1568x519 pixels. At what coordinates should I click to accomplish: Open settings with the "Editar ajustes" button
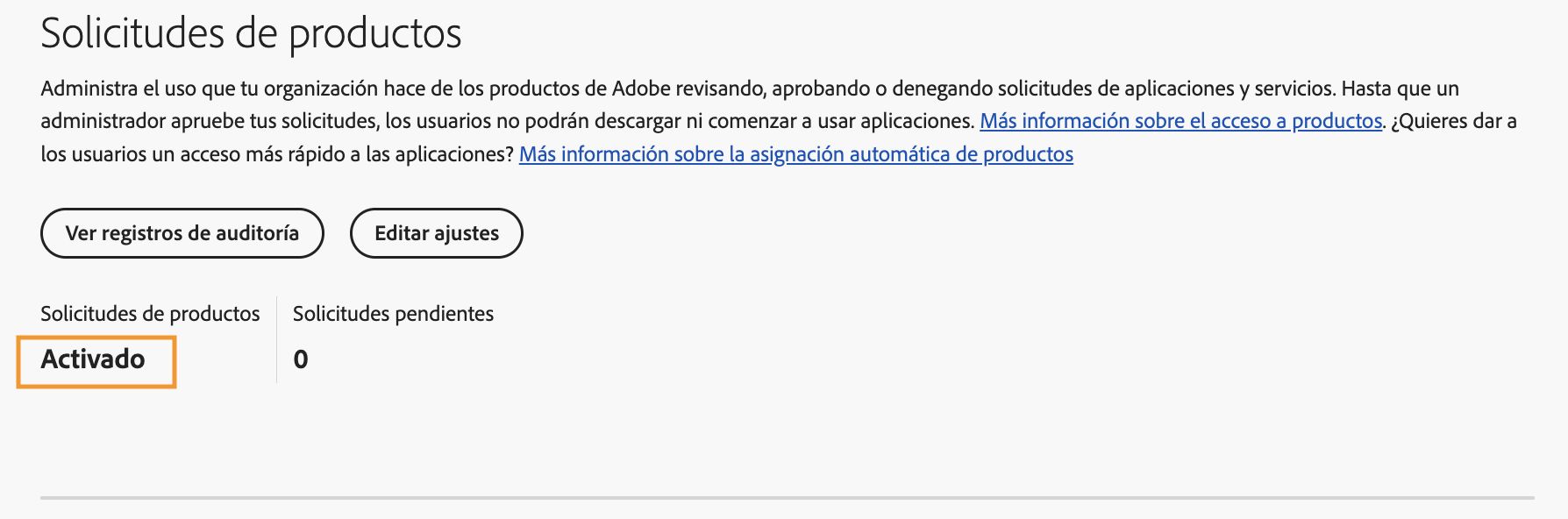coord(436,233)
